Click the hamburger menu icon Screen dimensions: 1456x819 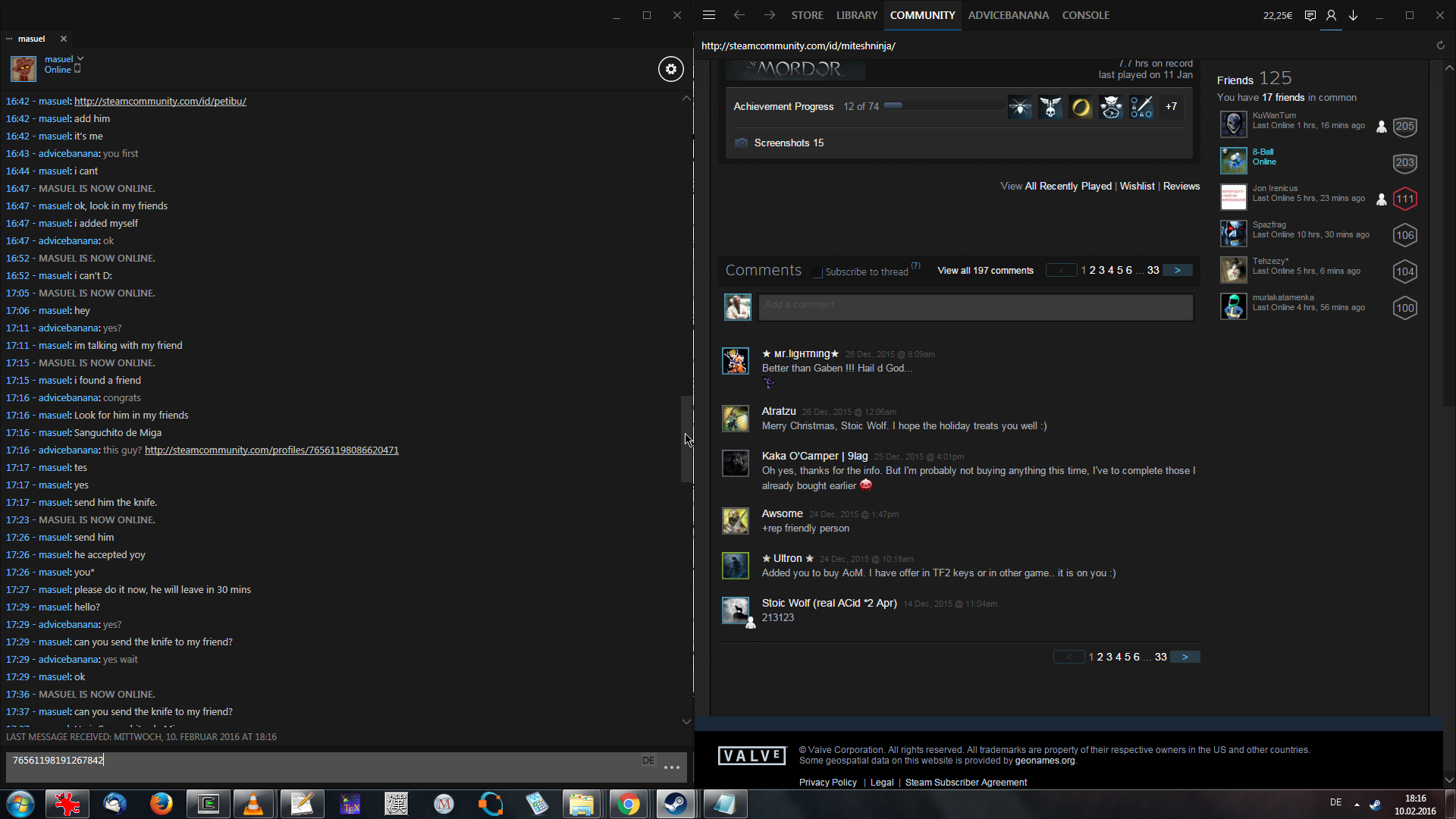click(x=709, y=15)
